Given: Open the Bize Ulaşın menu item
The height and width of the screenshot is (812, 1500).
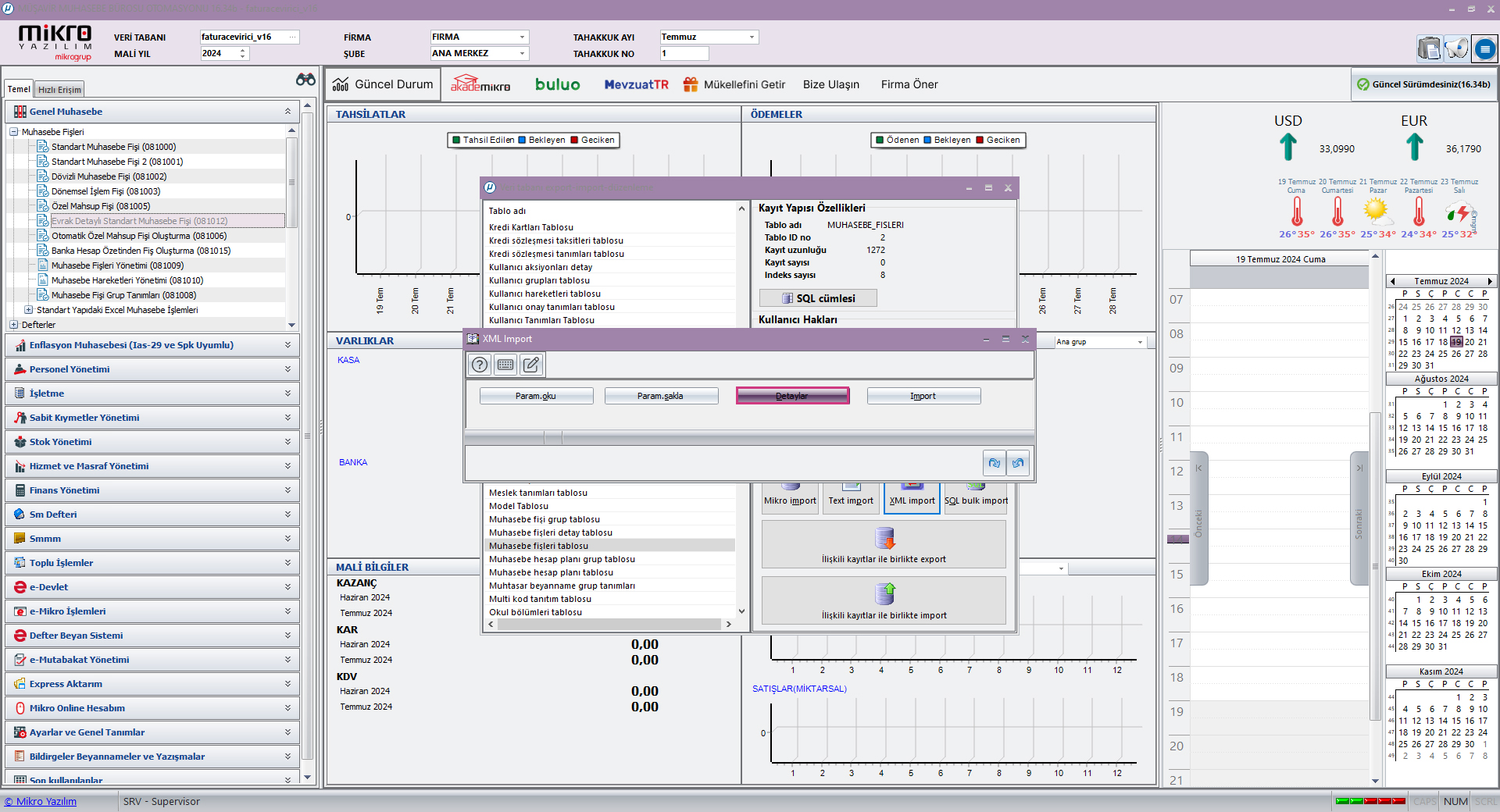Looking at the screenshot, I should [x=830, y=84].
